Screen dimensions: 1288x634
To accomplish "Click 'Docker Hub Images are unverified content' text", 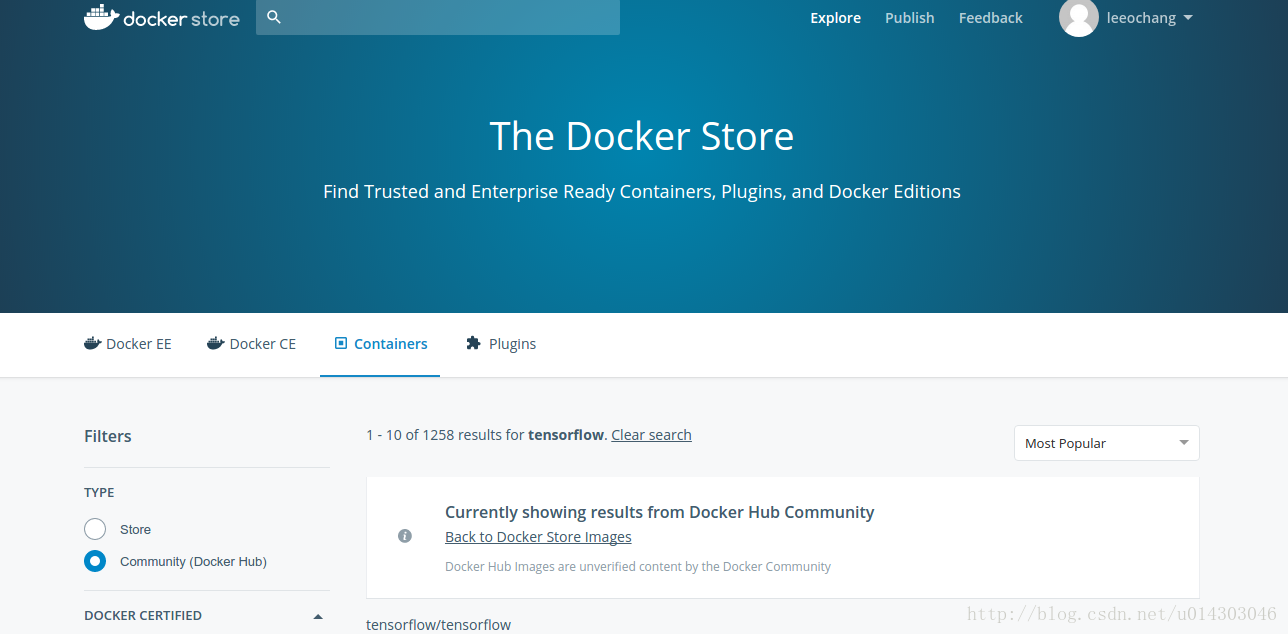I will click(638, 566).
